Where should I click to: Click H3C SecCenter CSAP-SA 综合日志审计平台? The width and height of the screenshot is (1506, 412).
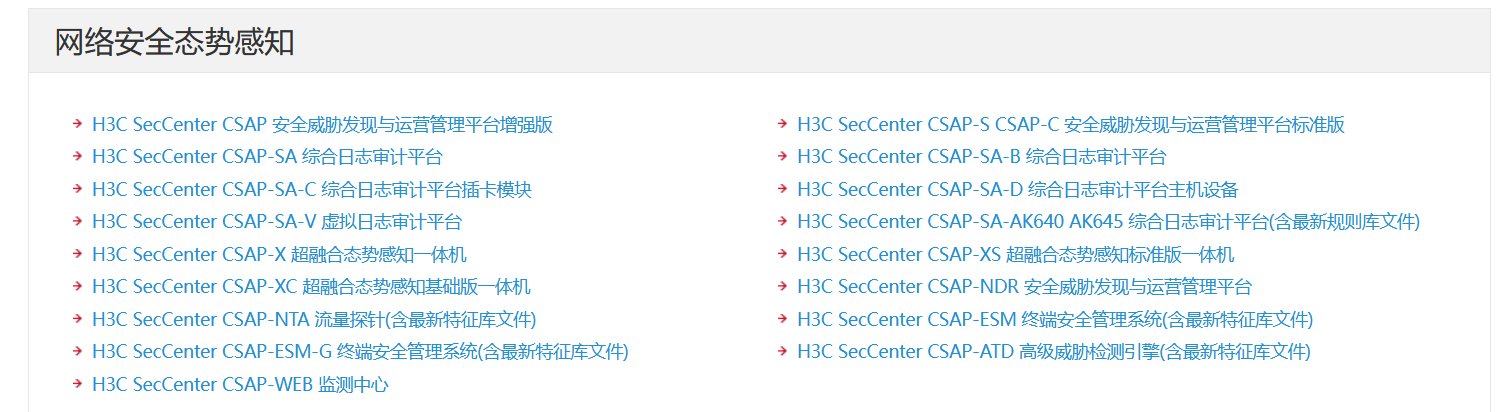[266, 157]
